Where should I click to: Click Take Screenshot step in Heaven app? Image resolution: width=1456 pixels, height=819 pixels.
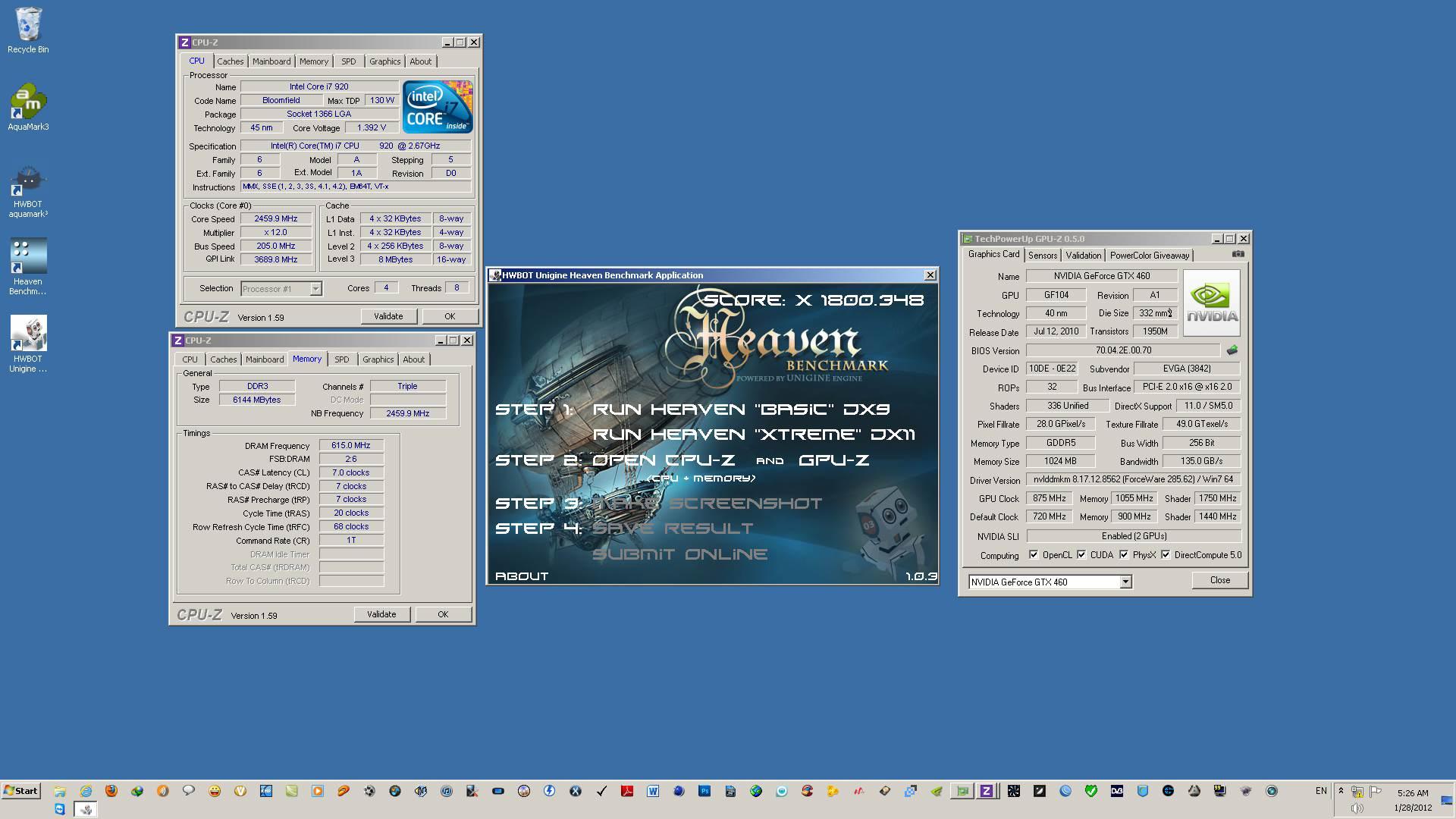(x=707, y=504)
